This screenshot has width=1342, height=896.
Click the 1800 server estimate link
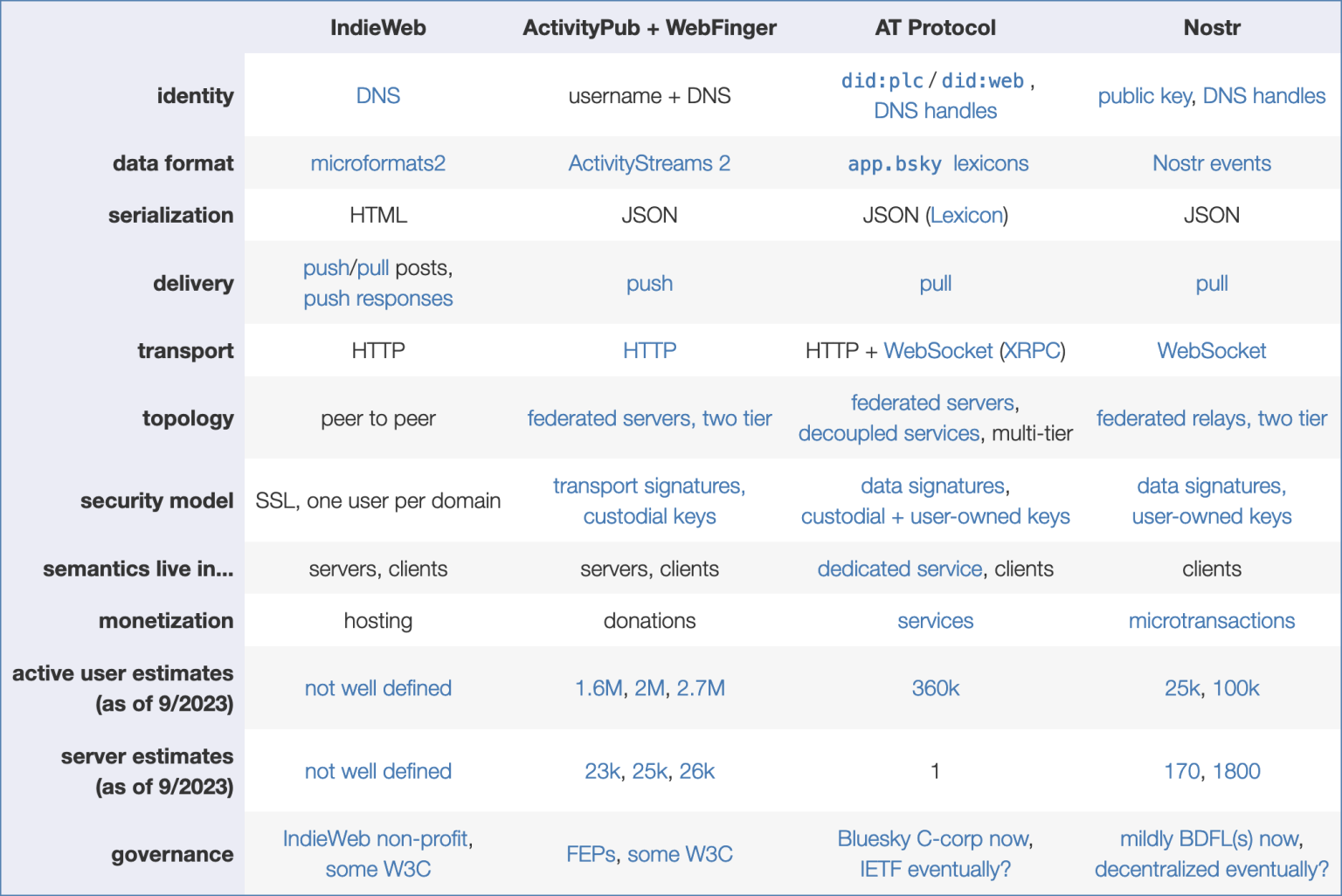(x=1236, y=772)
